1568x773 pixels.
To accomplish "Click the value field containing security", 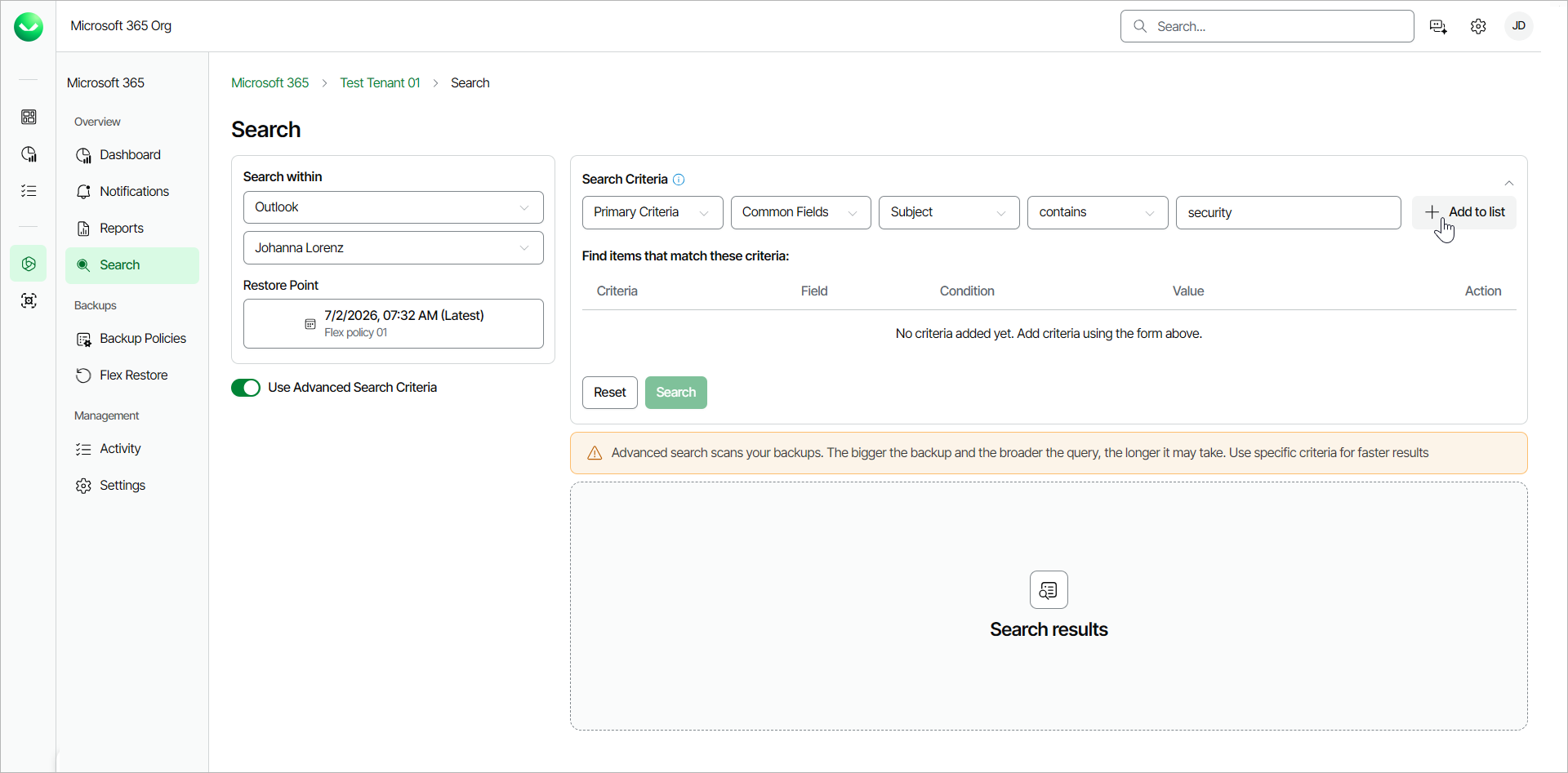I will [1288, 212].
